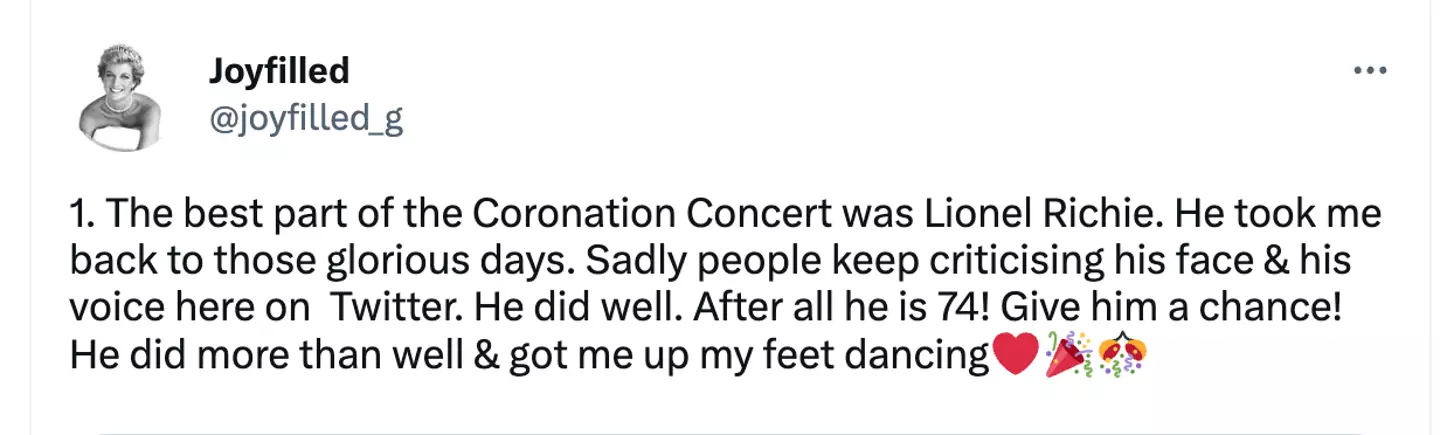Click the red heart emoji
Image resolution: width=1440 pixels, height=435 pixels.
point(1014,356)
